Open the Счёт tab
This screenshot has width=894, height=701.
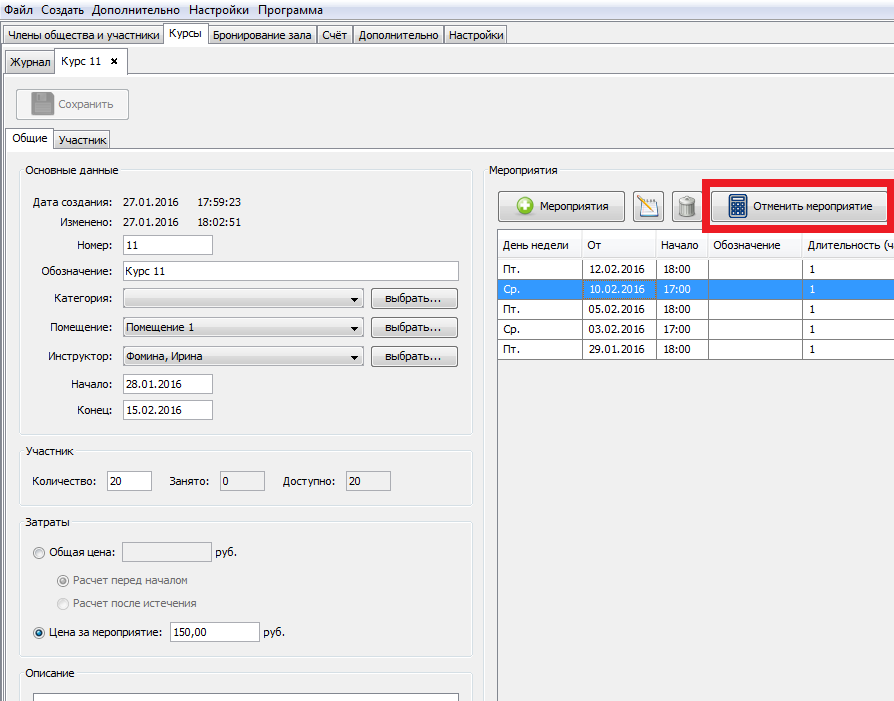(335, 35)
